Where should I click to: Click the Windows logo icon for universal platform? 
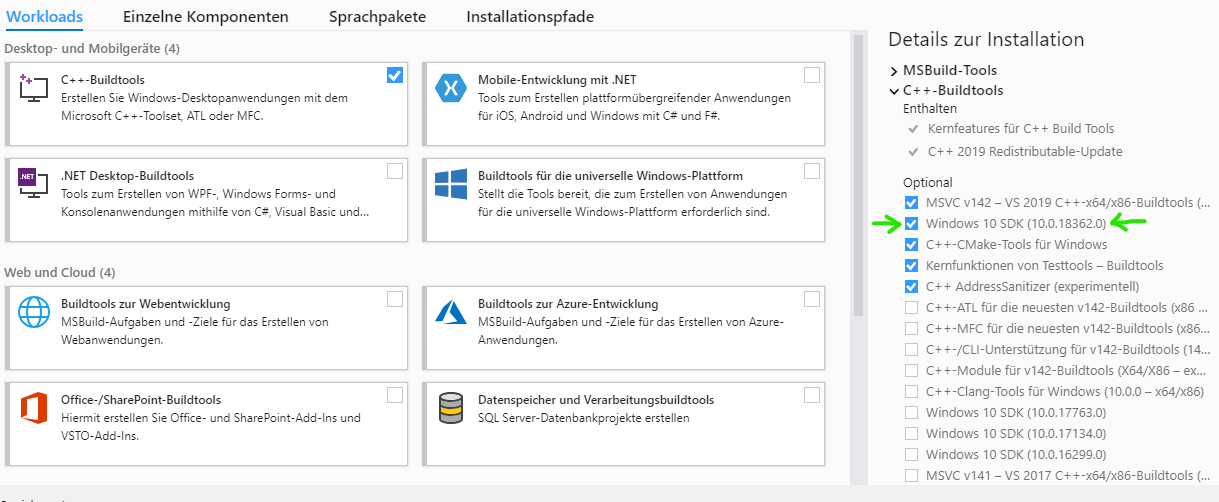pos(451,184)
